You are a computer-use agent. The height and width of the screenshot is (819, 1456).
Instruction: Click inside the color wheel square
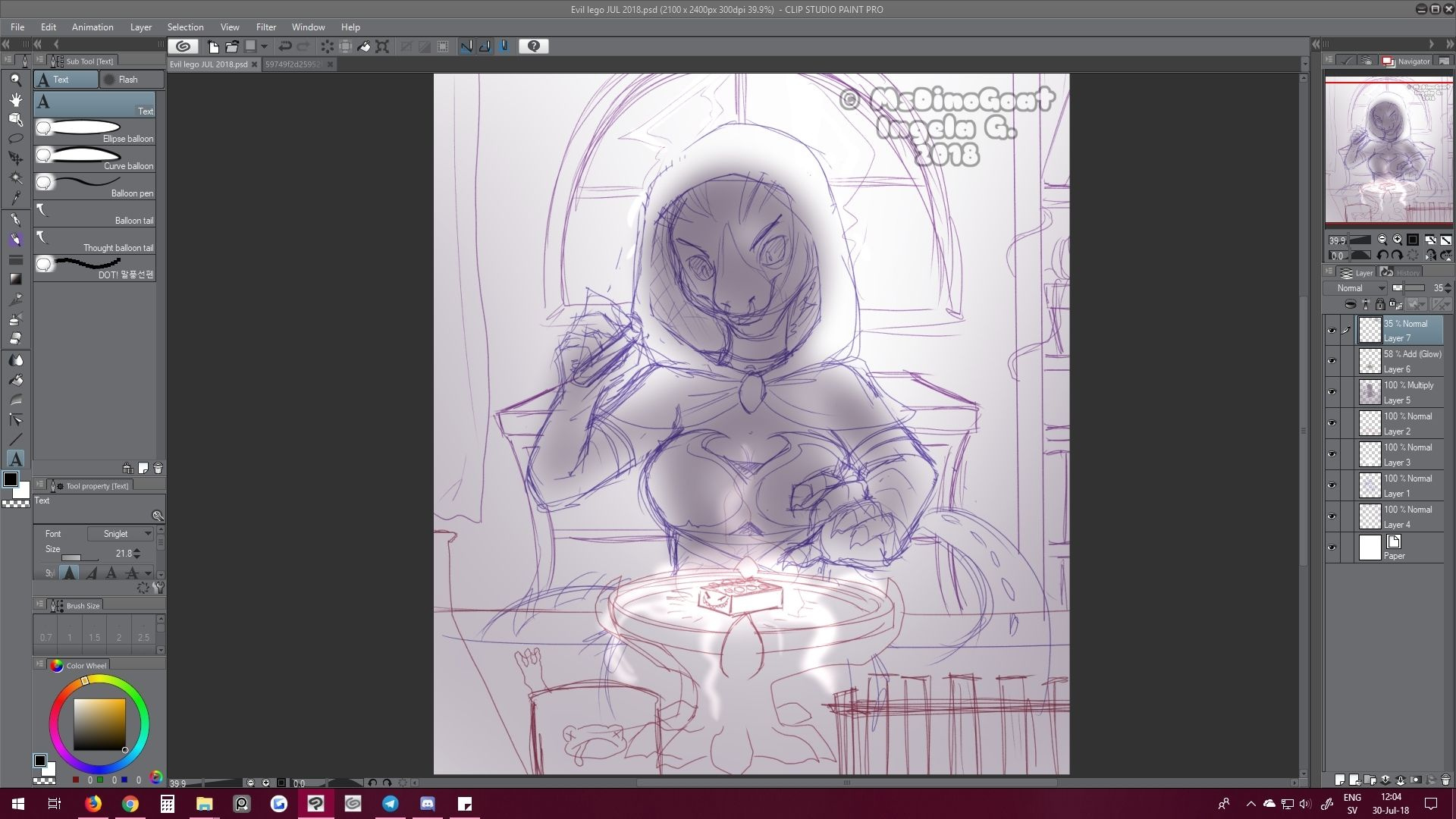99,724
